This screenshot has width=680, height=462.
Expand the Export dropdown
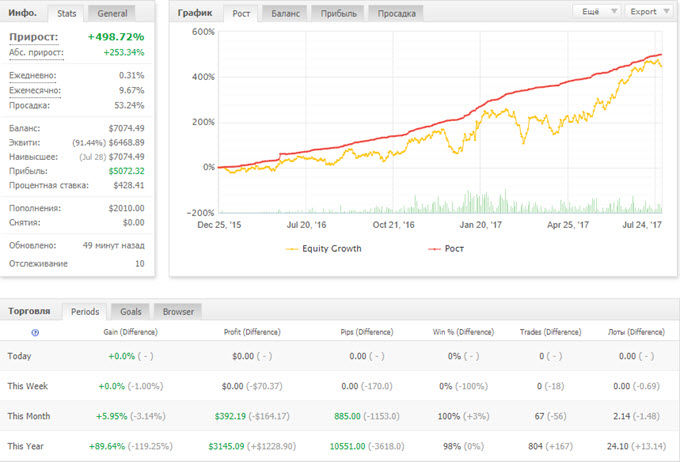649,11
